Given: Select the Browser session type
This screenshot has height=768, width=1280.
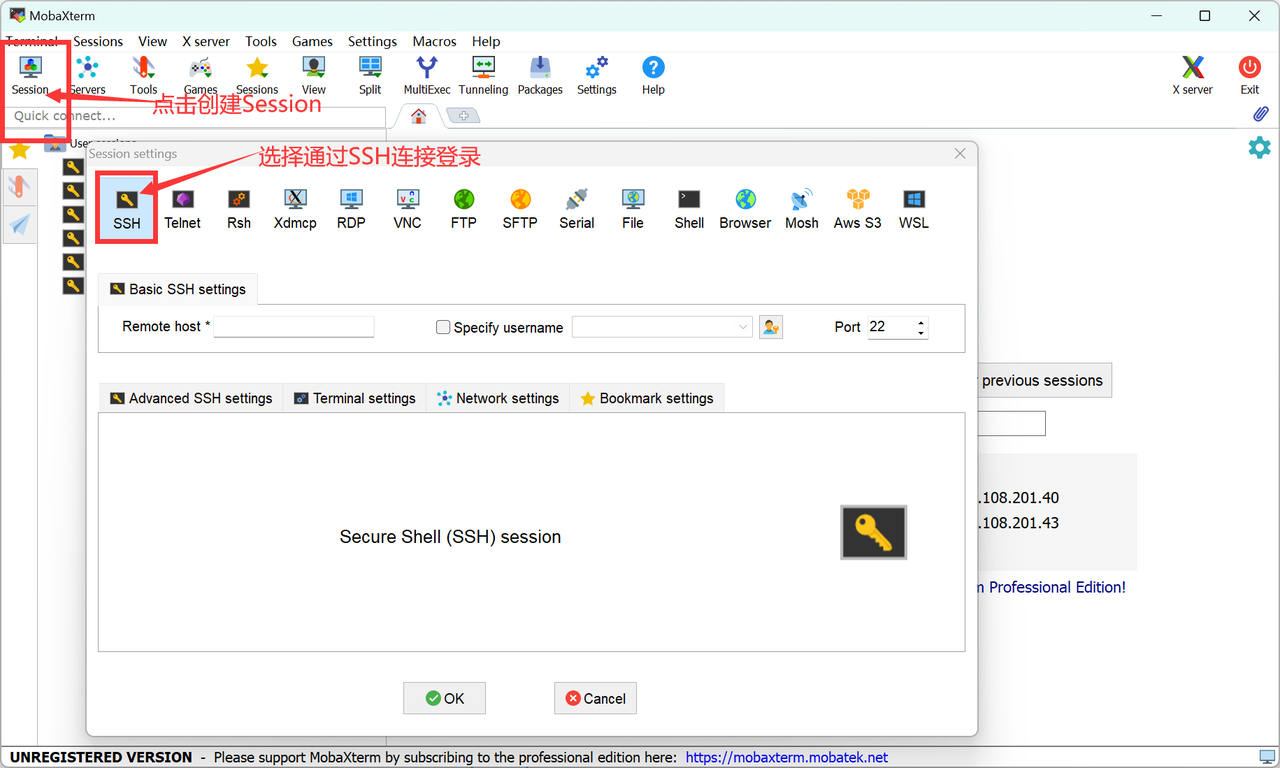Looking at the screenshot, I should point(746,209).
